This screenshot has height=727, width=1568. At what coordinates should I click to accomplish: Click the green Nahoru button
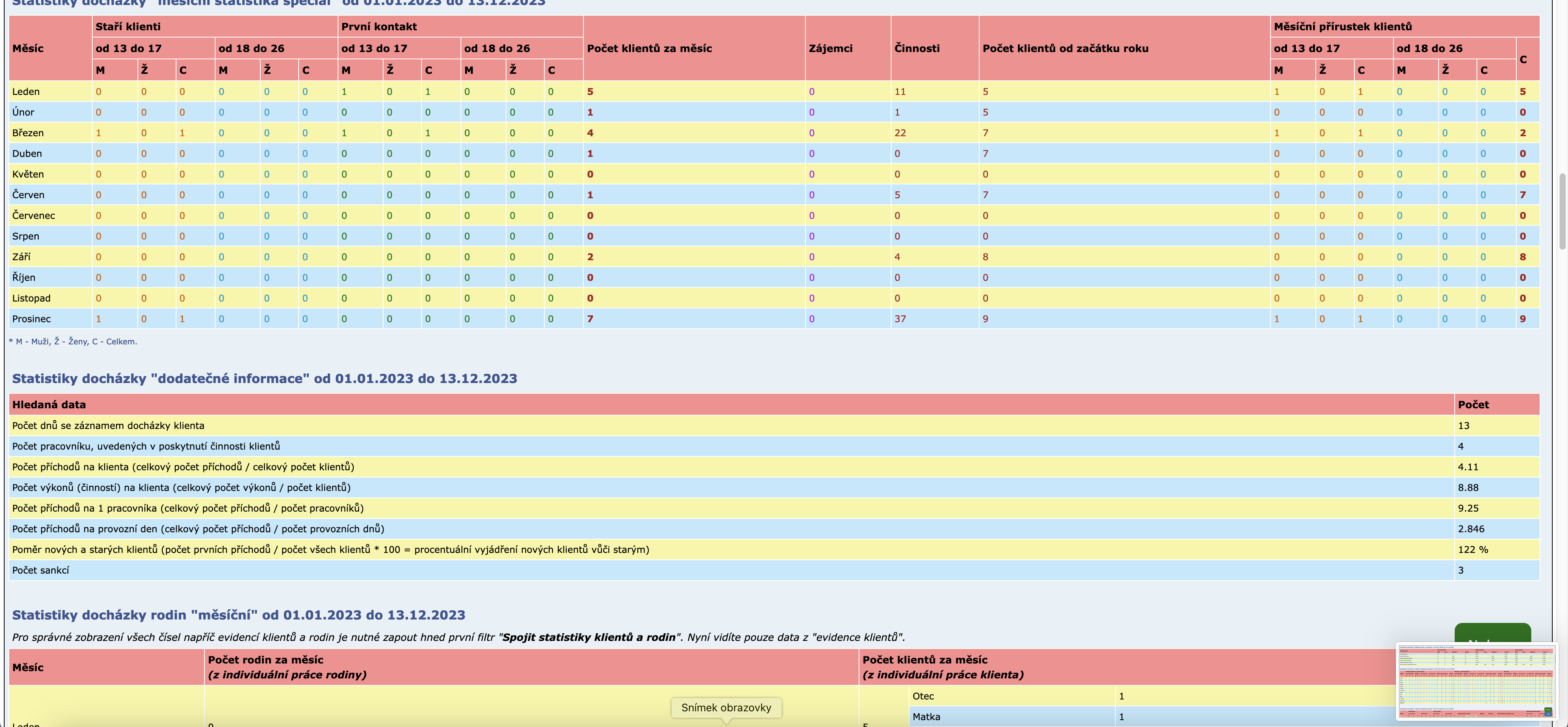[x=1492, y=632]
